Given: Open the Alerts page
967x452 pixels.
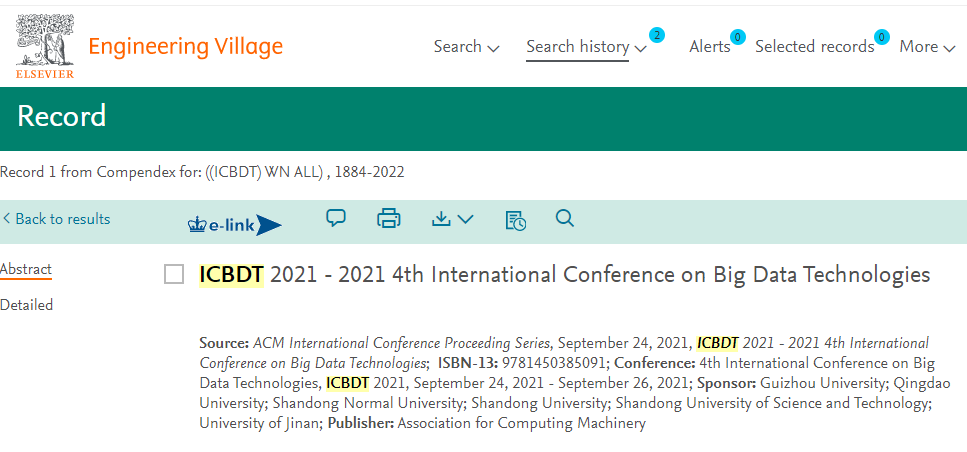Looking at the screenshot, I should pyautogui.click(x=709, y=47).
